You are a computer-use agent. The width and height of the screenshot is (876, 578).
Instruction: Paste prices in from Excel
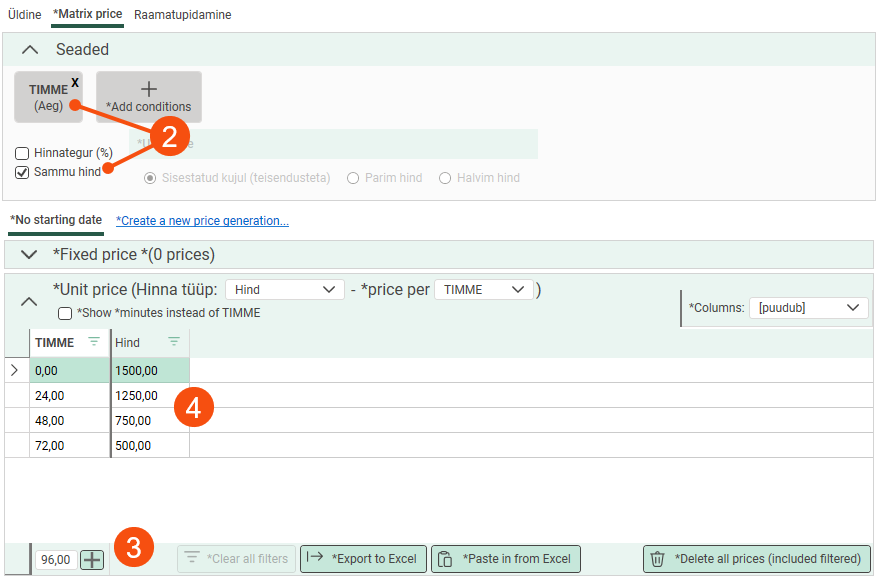[x=505, y=559]
